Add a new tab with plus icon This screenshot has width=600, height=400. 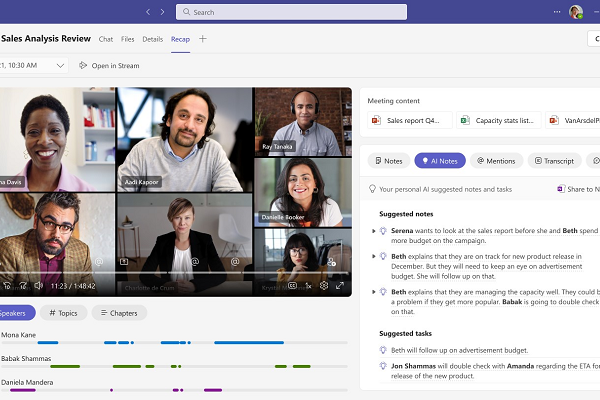(x=202, y=39)
